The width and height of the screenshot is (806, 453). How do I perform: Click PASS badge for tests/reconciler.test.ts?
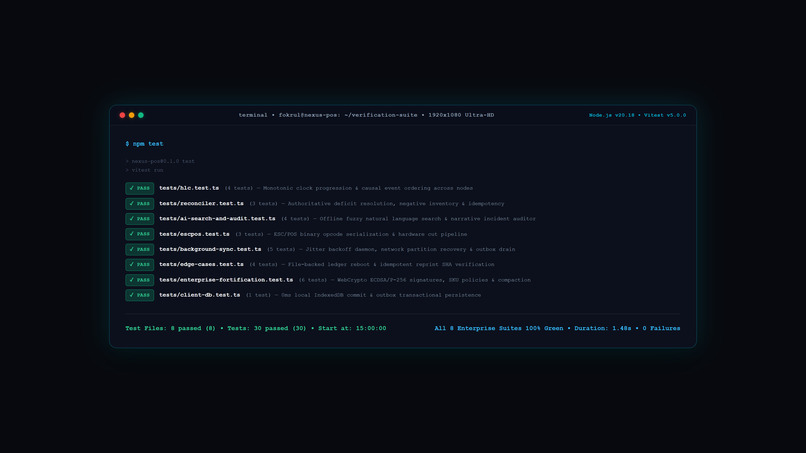point(139,204)
